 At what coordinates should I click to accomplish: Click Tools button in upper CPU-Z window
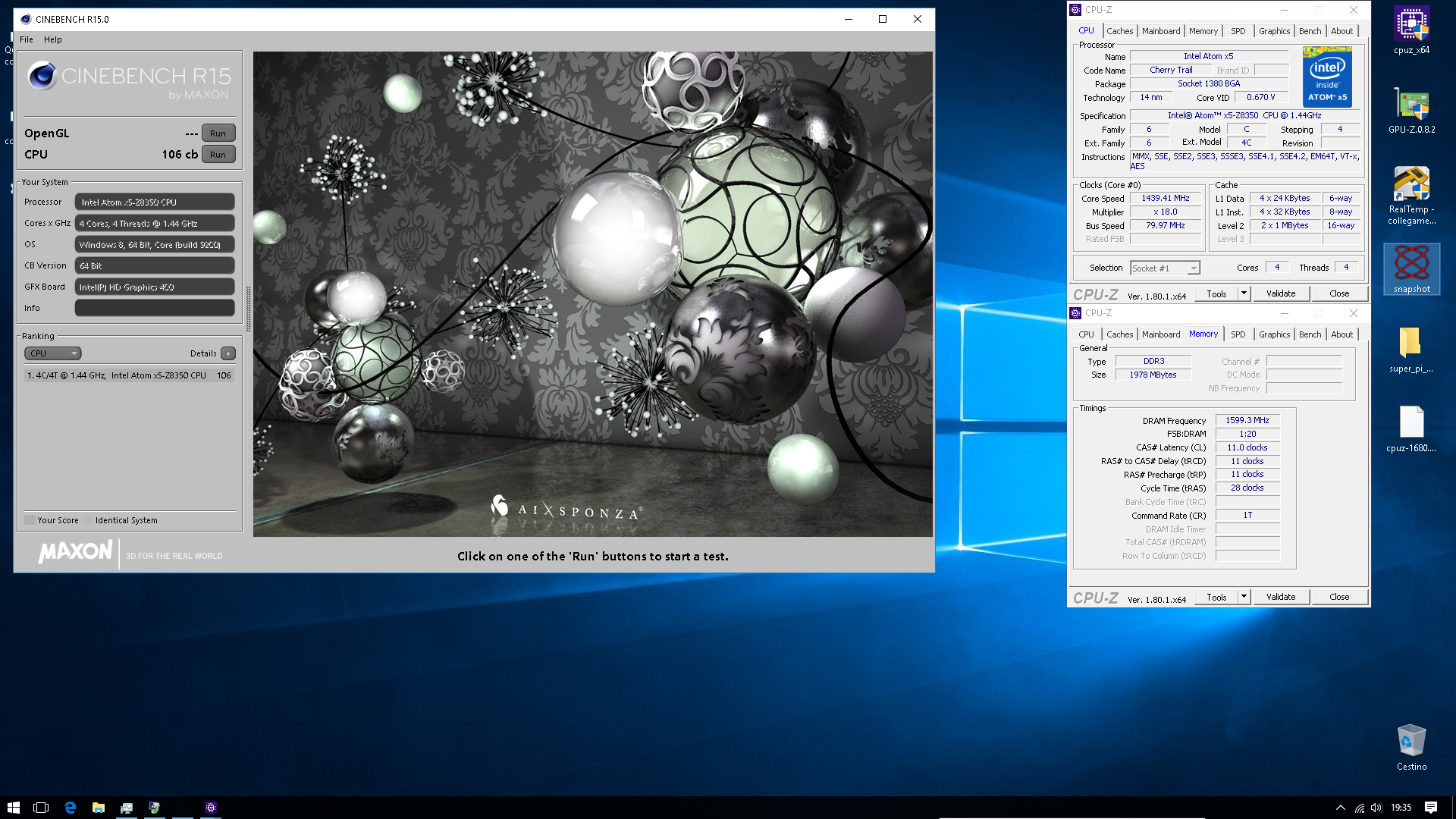point(1216,293)
